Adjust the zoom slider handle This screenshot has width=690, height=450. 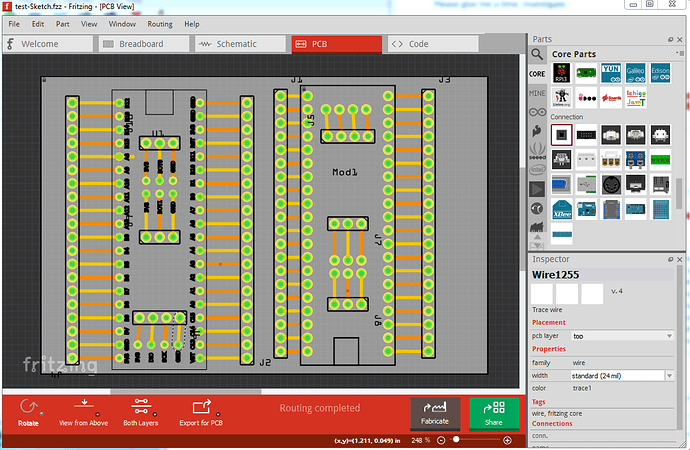point(456,439)
